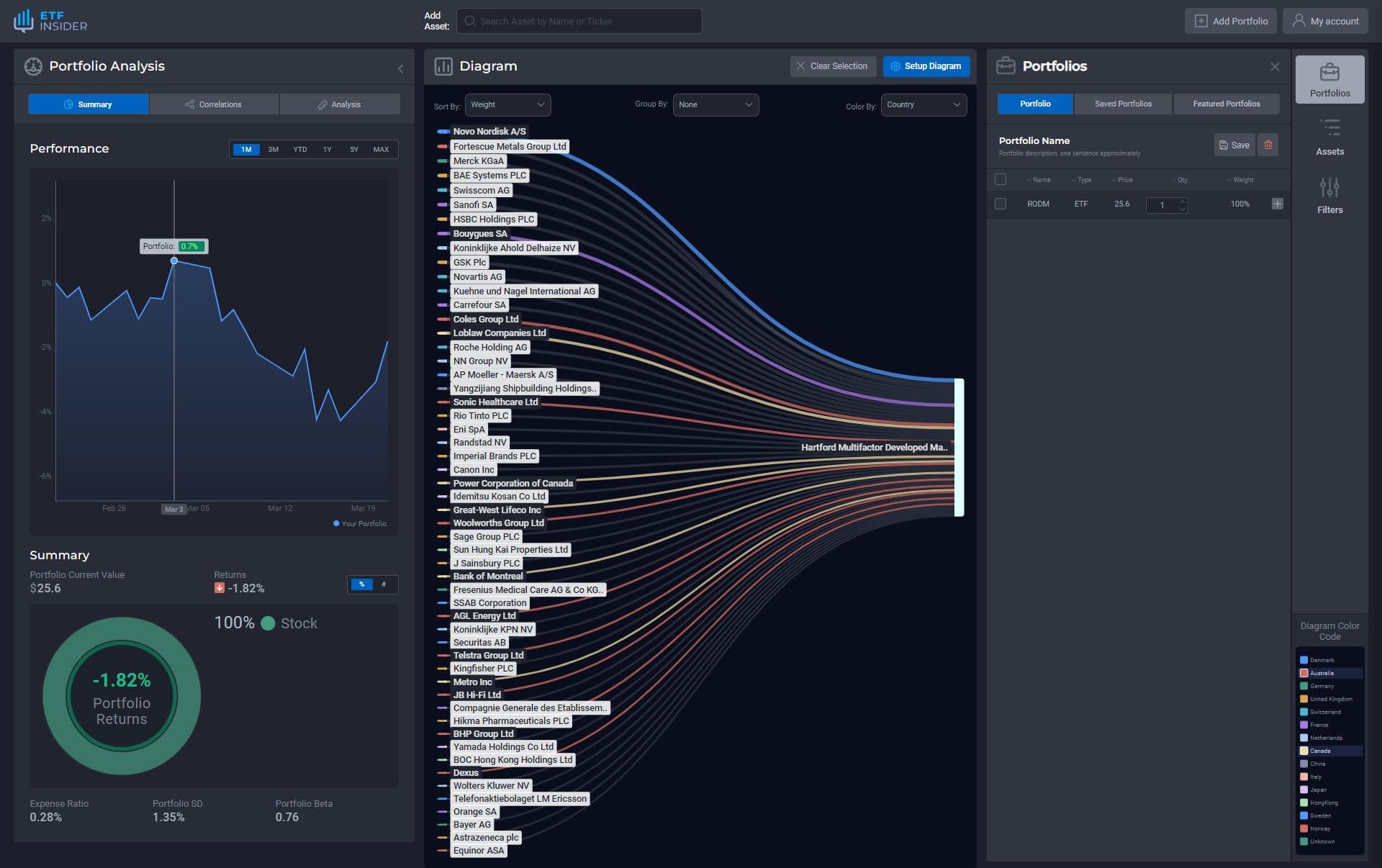
Task: Toggle the select-all checkbox in table header
Action: pyautogui.click(x=1000, y=179)
